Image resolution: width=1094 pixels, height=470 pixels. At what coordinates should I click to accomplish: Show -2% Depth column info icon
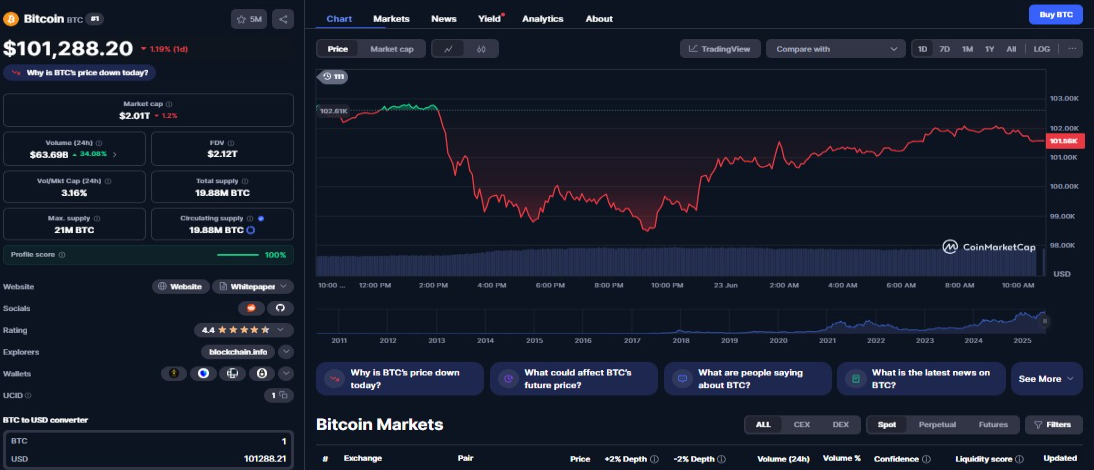pos(721,460)
